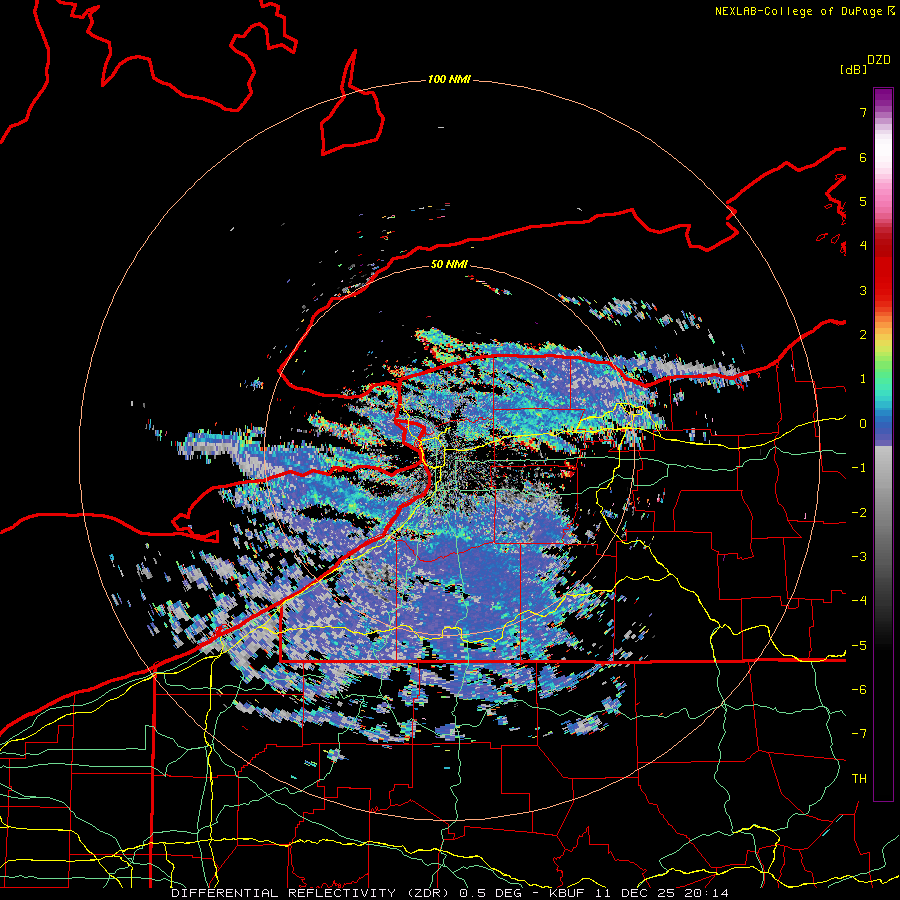
Task: Click the 50 NMI range ring label
Action: pyautogui.click(x=449, y=264)
